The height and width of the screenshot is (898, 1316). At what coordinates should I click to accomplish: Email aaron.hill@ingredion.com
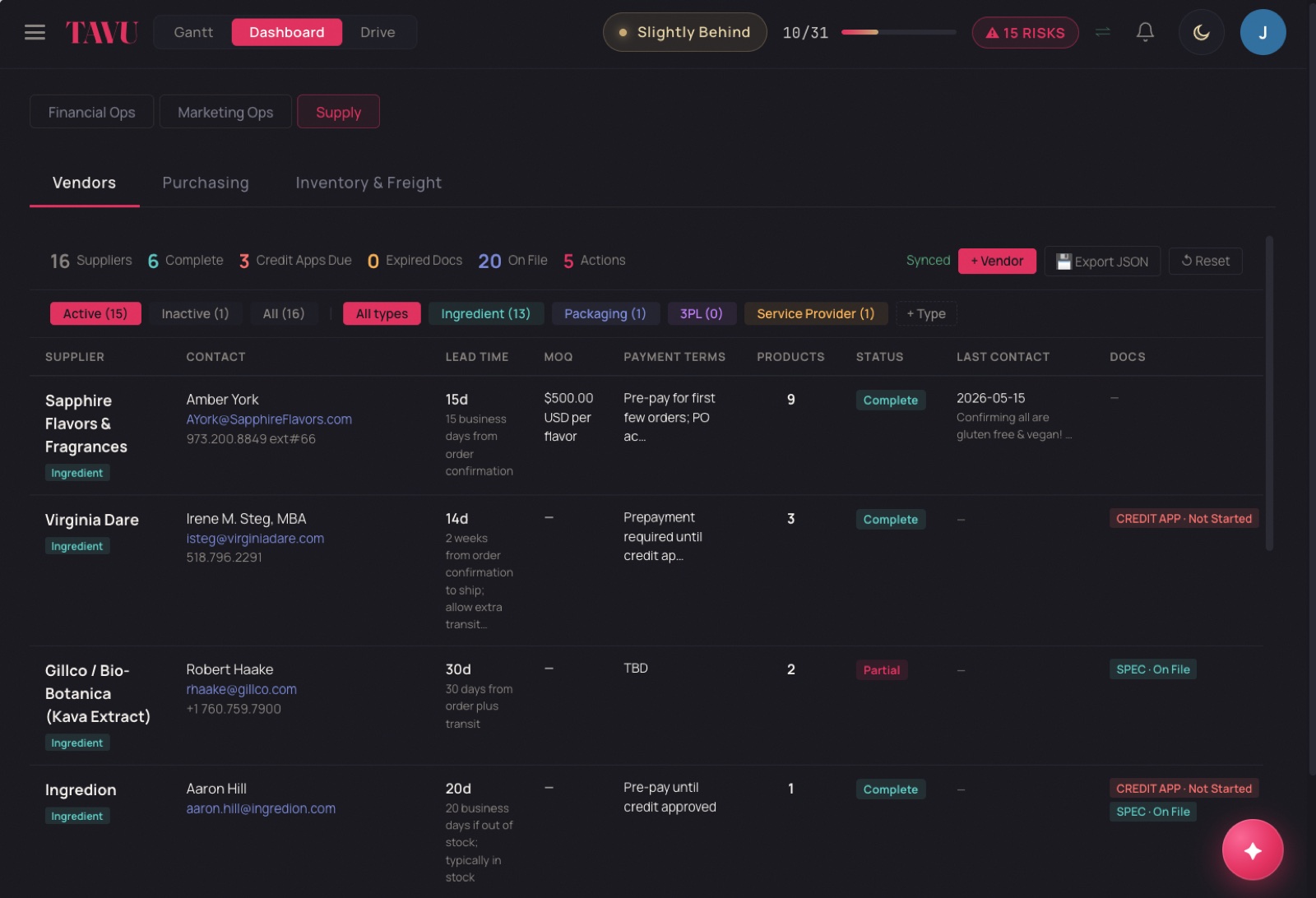pos(261,808)
